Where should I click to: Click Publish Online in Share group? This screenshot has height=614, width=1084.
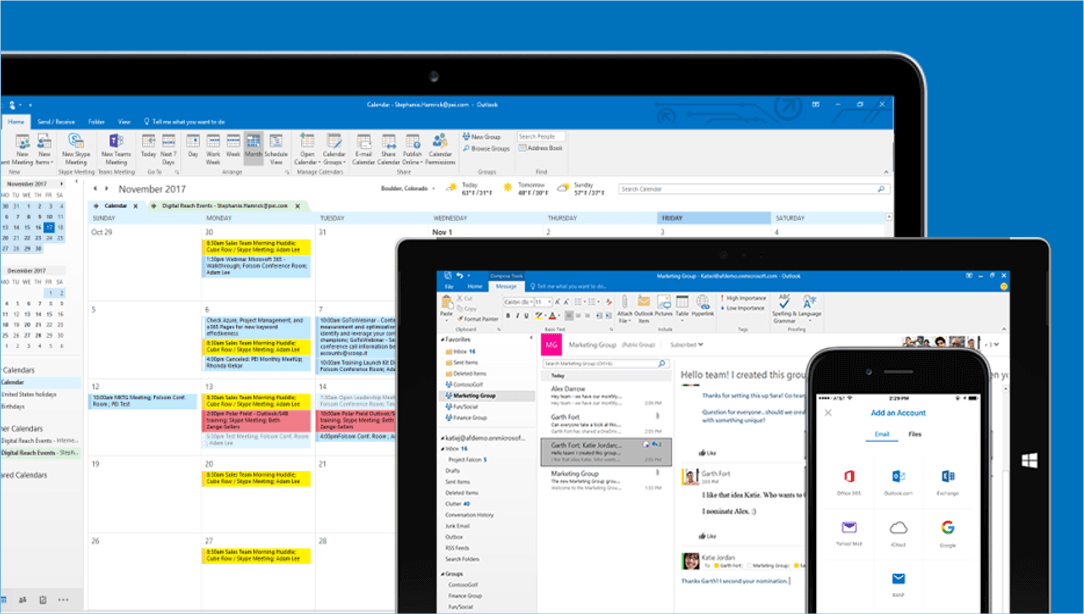(412, 152)
